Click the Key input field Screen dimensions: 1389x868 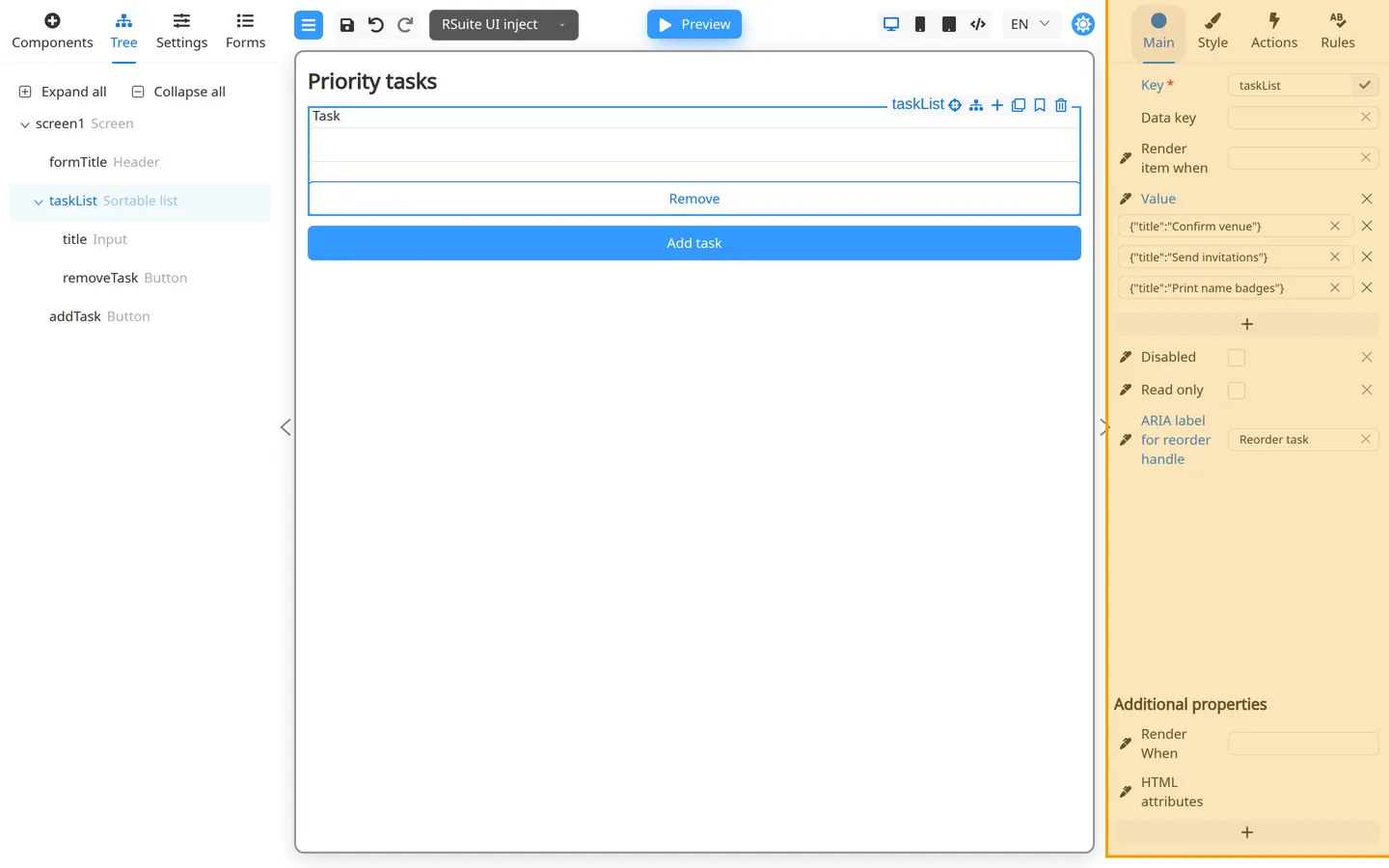(1291, 86)
